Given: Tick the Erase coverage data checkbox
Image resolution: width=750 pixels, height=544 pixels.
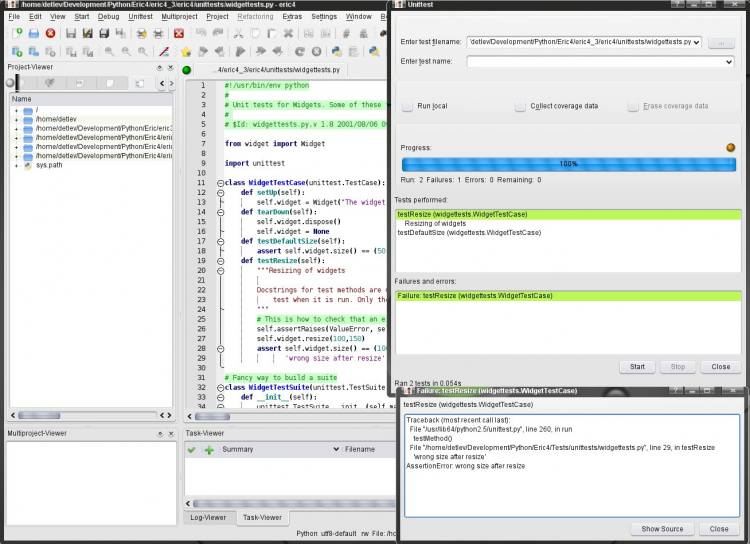Looking at the screenshot, I should pos(633,106).
